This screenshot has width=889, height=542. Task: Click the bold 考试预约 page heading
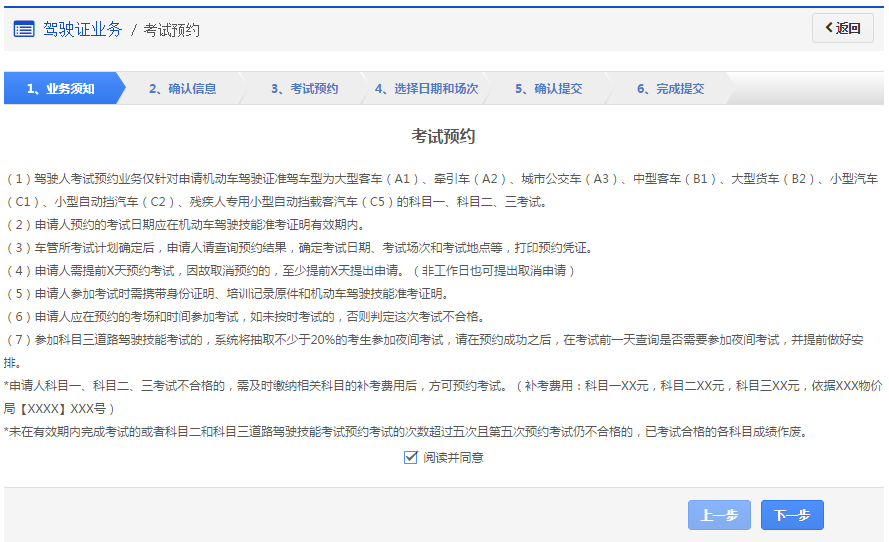tap(443, 136)
